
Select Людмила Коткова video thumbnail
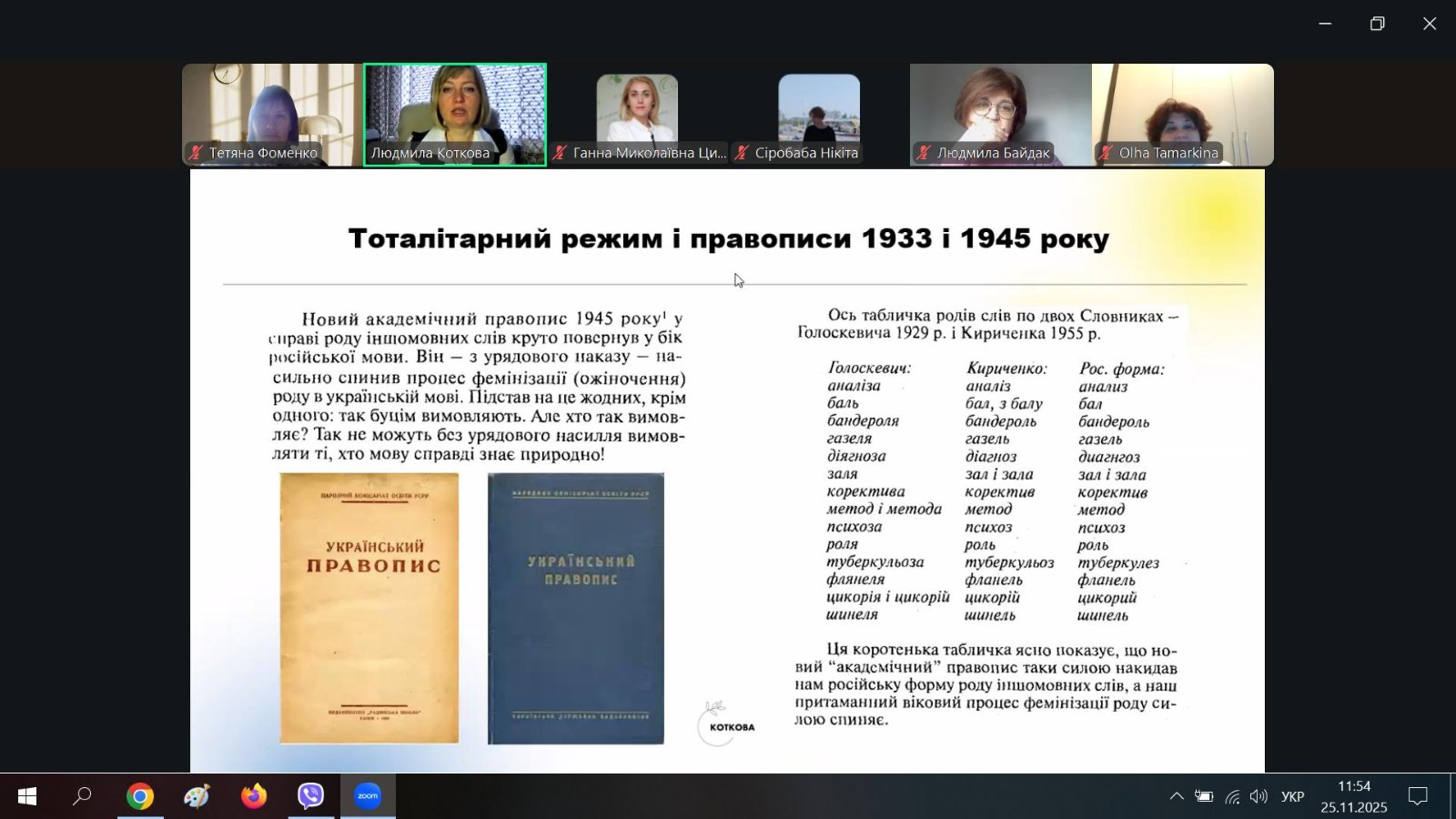coord(455,114)
